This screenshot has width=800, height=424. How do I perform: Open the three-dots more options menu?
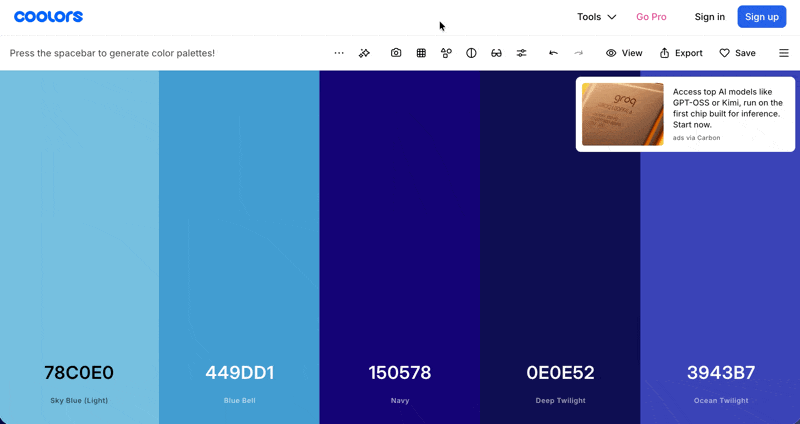click(x=339, y=53)
